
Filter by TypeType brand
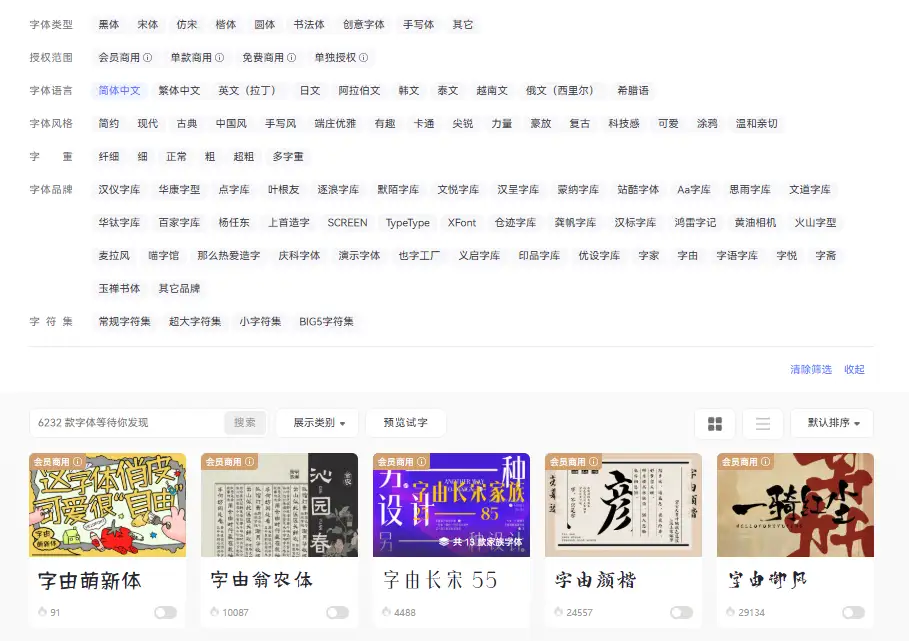click(x=408, y=223)
